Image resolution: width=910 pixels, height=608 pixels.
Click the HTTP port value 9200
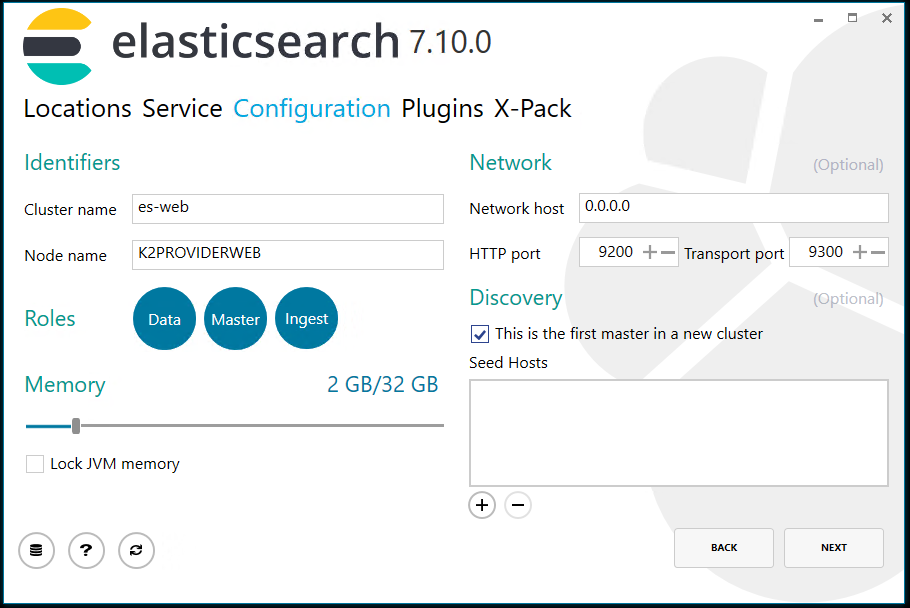615,252
